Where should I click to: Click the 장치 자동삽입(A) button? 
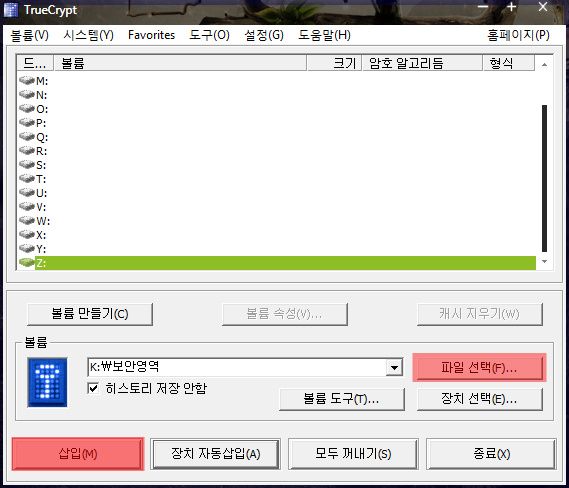(216, 454)
